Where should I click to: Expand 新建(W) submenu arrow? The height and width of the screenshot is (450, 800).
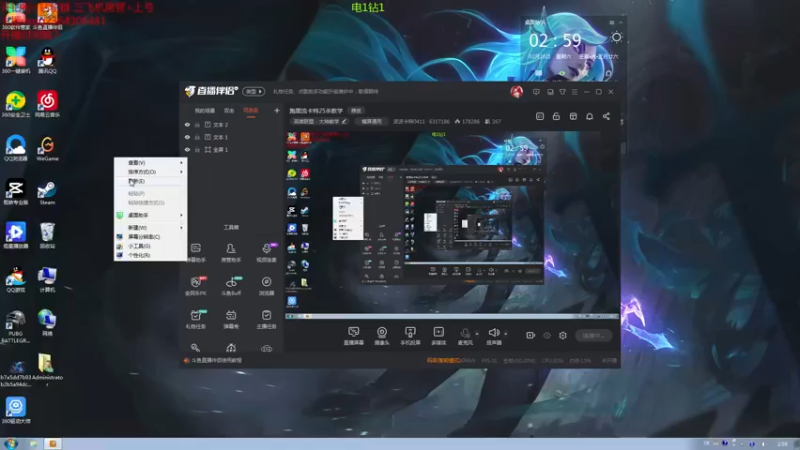tap(181, 228)
